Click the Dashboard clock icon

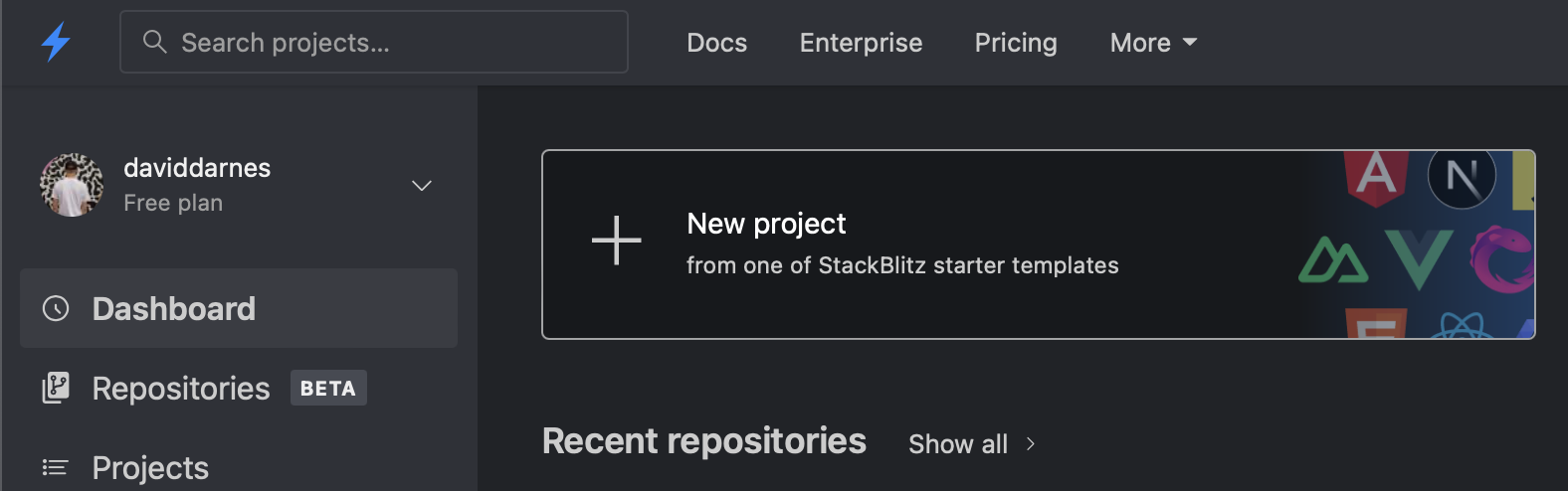pos(56,309)
